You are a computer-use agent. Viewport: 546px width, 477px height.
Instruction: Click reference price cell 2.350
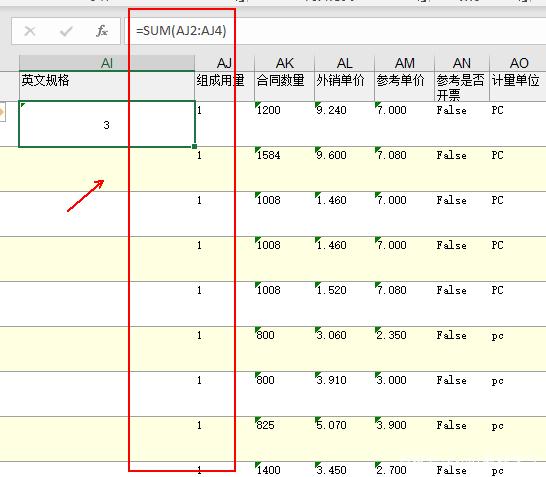[404, 349]
